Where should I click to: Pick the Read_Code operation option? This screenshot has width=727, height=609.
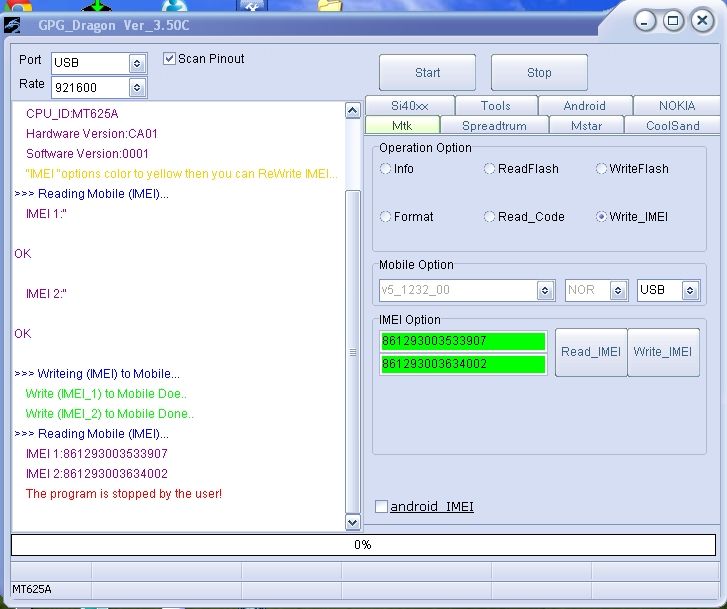[490, 217]
